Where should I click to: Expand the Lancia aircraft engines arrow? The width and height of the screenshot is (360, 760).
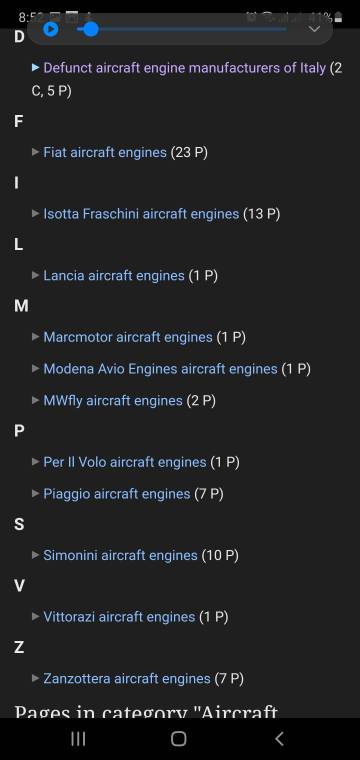[35, 275]
